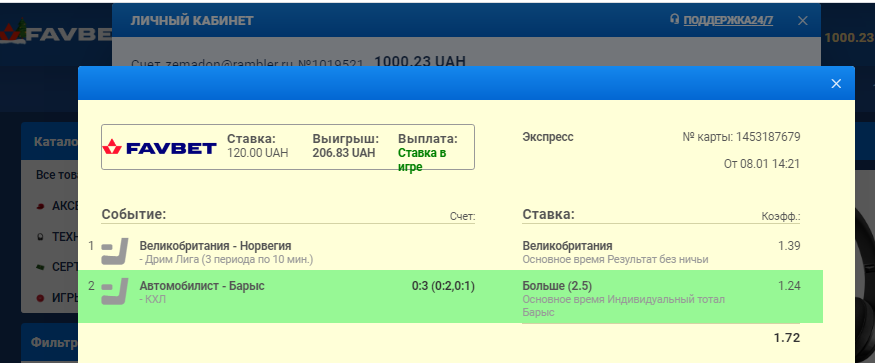
Task: Click the Экспресс bet type label
Action: [x=548, y=137]
